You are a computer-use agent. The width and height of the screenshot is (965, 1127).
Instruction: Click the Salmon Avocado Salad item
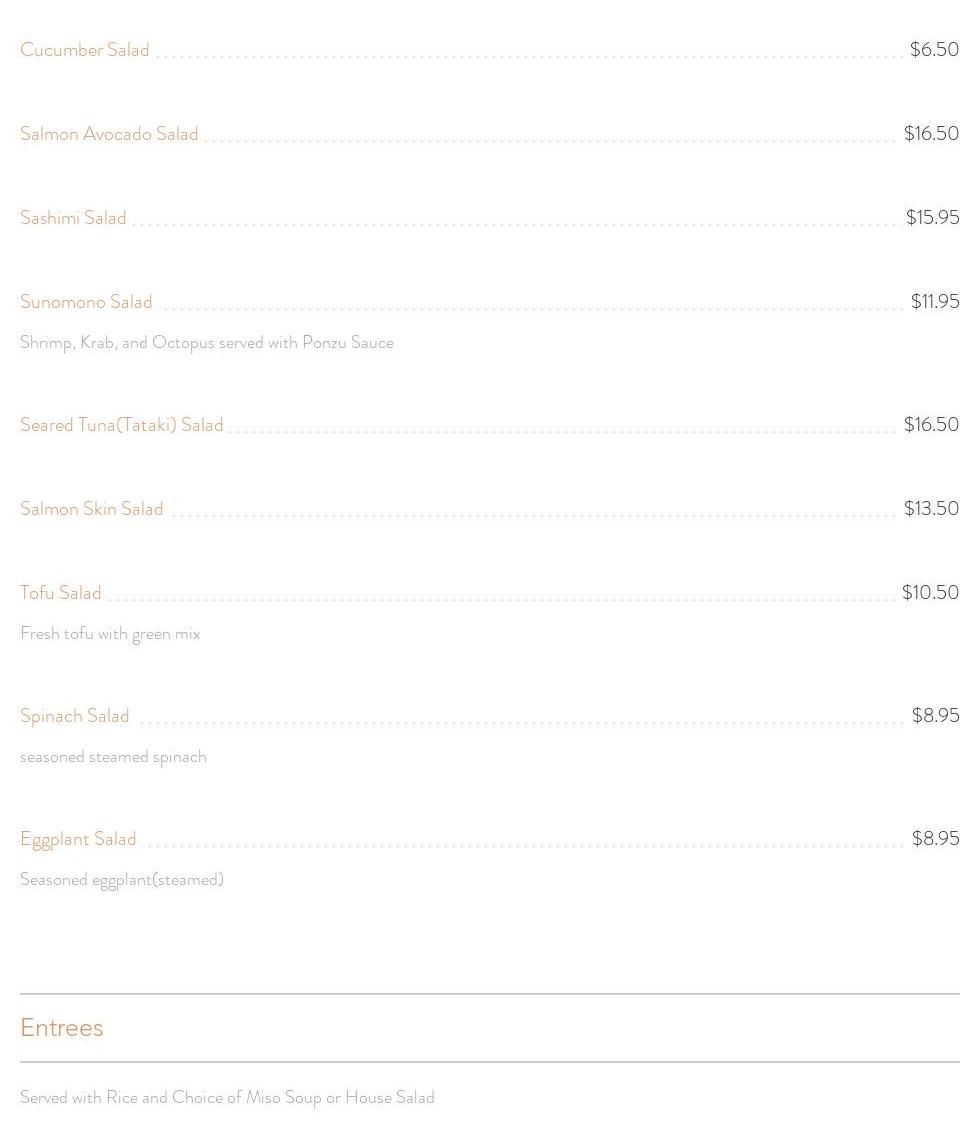point(109,134)
